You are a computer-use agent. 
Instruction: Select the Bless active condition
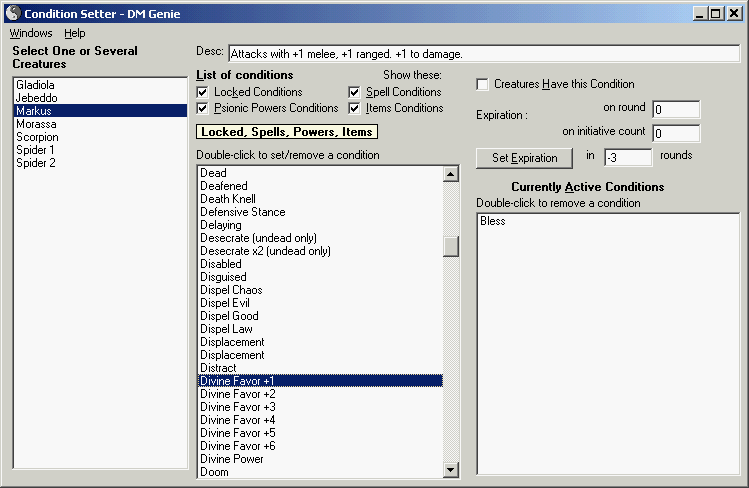493,221
